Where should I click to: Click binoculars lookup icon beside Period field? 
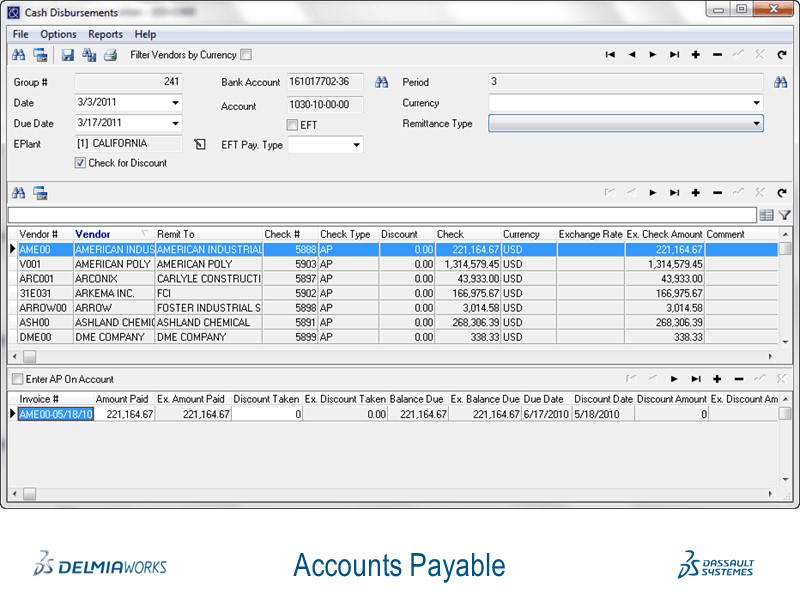click(781, 82)
